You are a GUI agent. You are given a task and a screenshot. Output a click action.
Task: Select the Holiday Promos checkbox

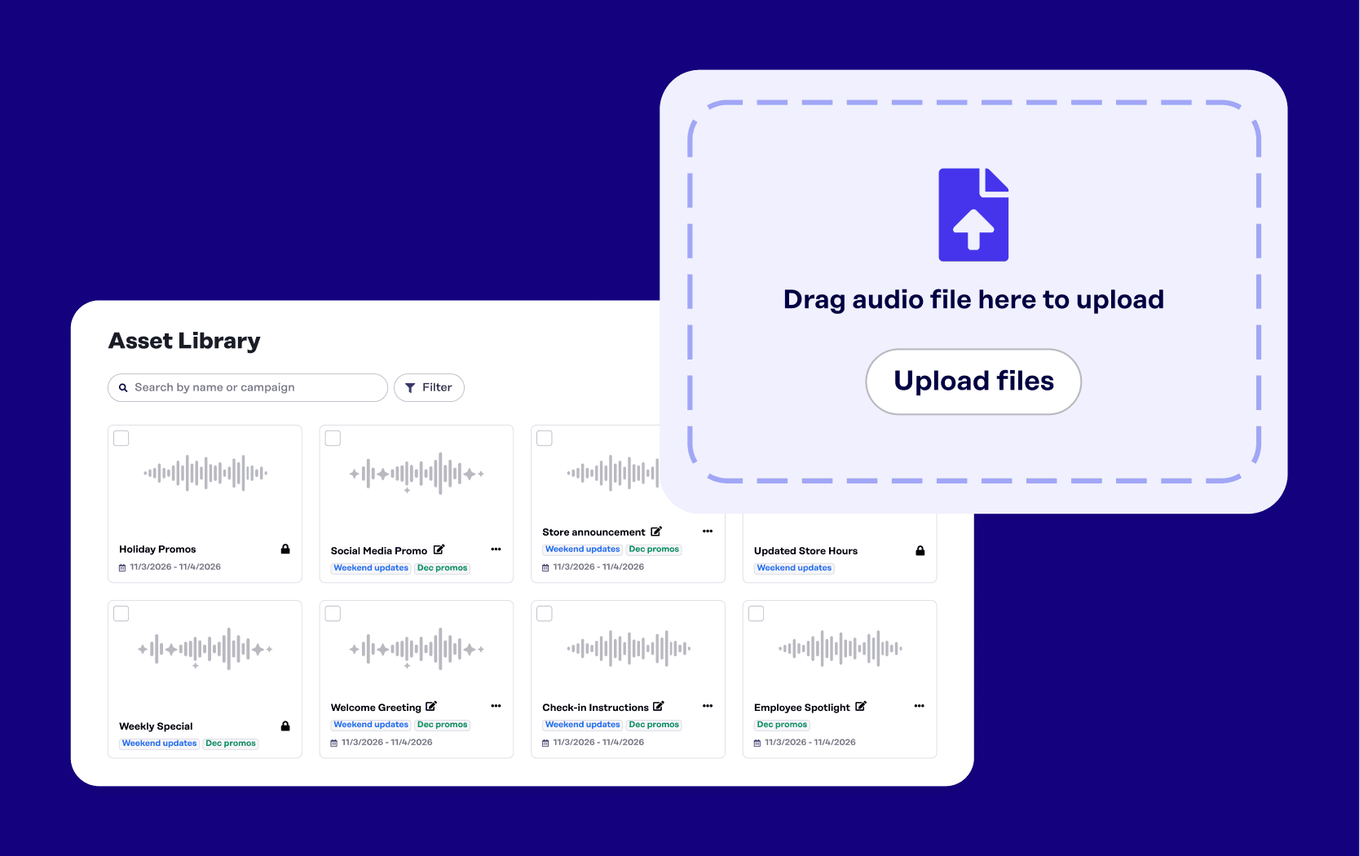pos(121,438)
